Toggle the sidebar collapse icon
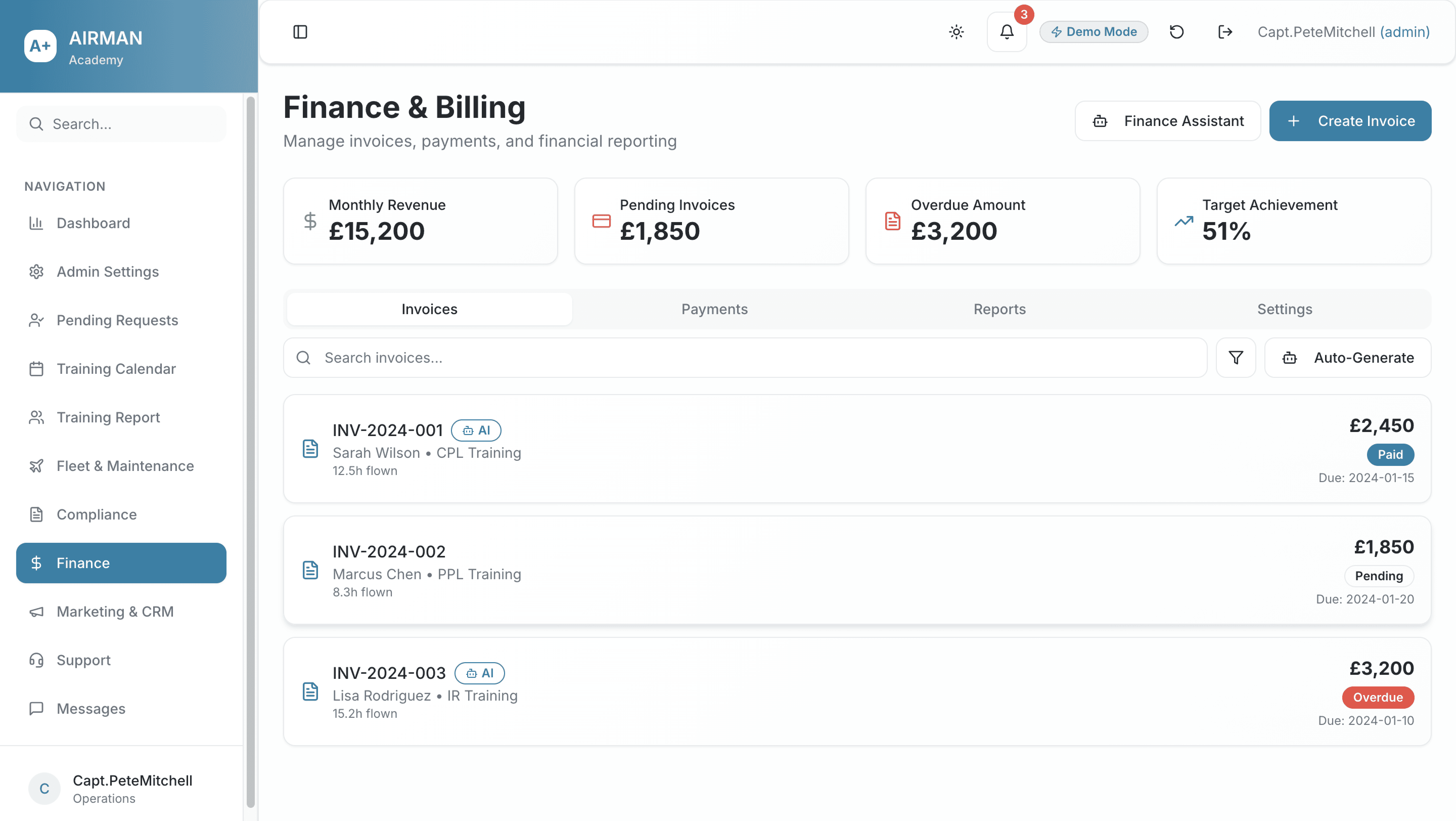Image resolution: width=1456 pixels, height=821 pixels. [x=300, y=32]
